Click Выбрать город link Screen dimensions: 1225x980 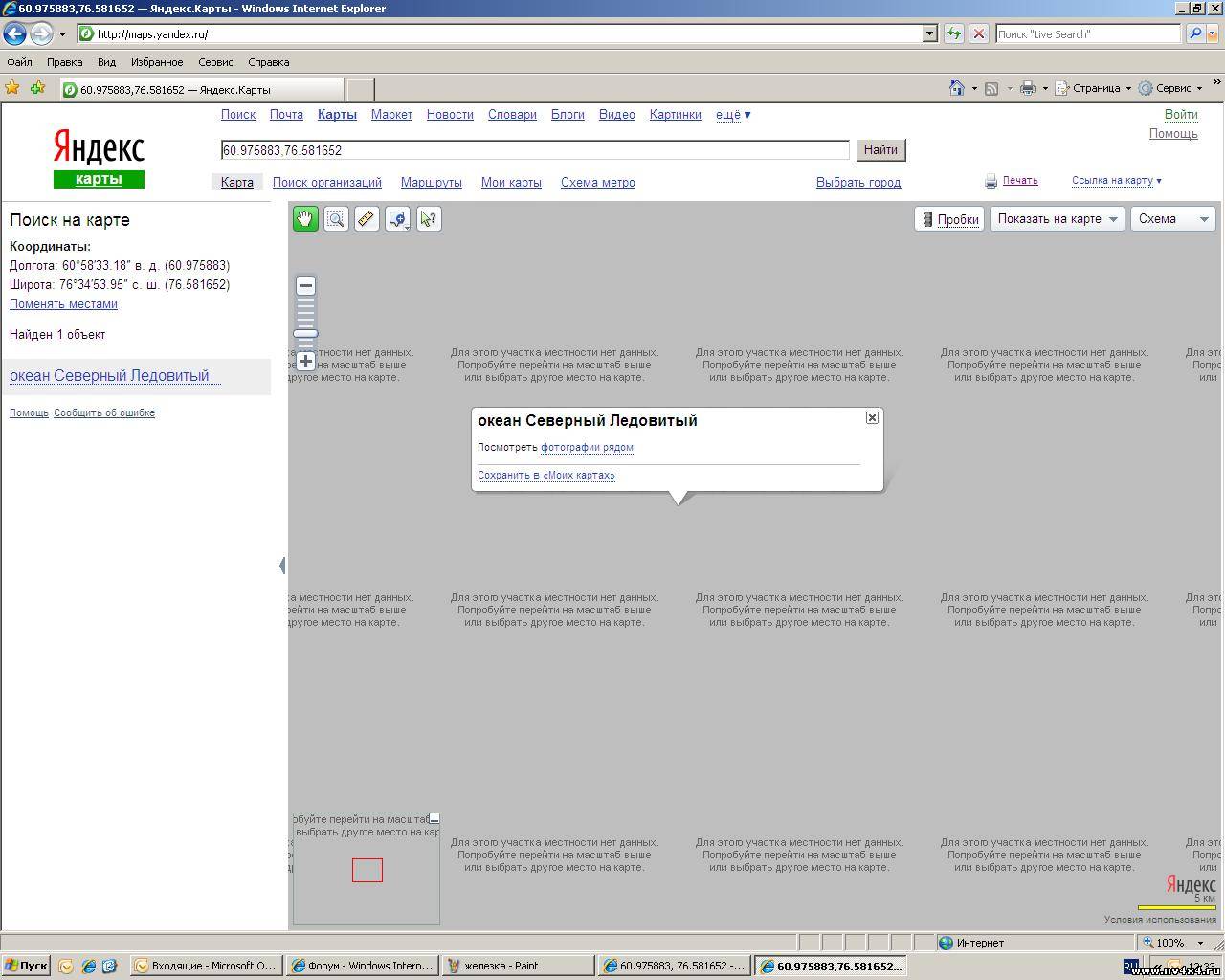[858, 183]
